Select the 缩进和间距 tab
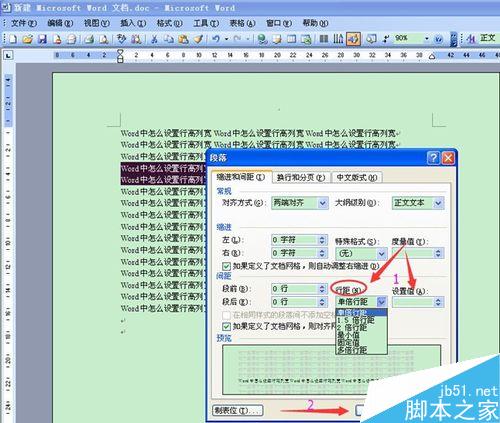This screenshot has height=423, width=500. coord(241,177)
